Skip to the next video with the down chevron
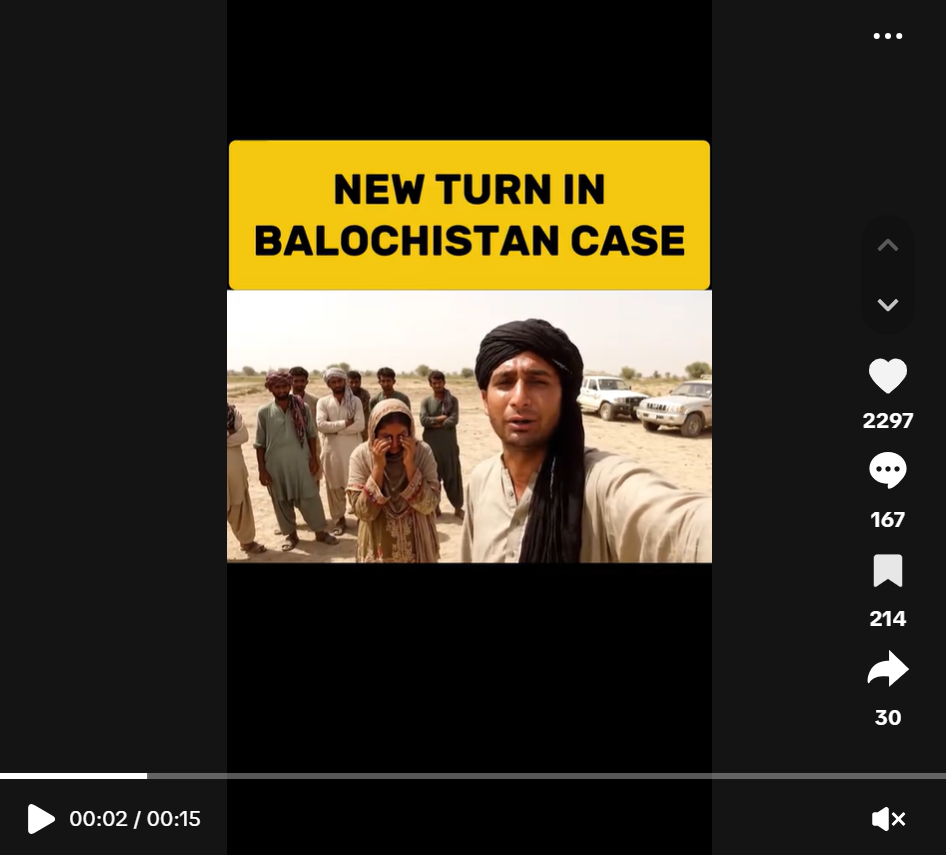 tap(887, 305)
